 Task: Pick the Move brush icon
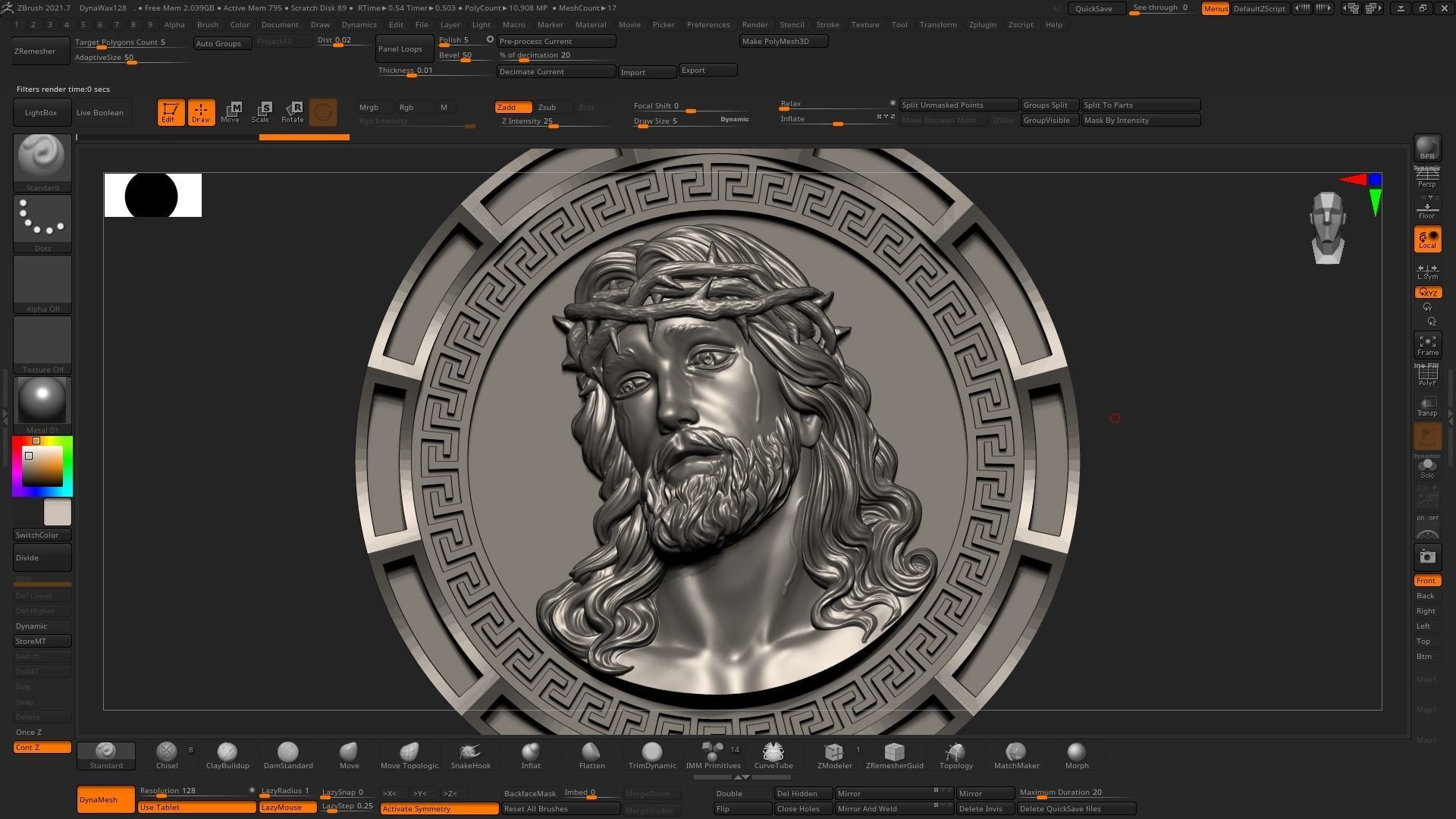[x=349, y=755]
